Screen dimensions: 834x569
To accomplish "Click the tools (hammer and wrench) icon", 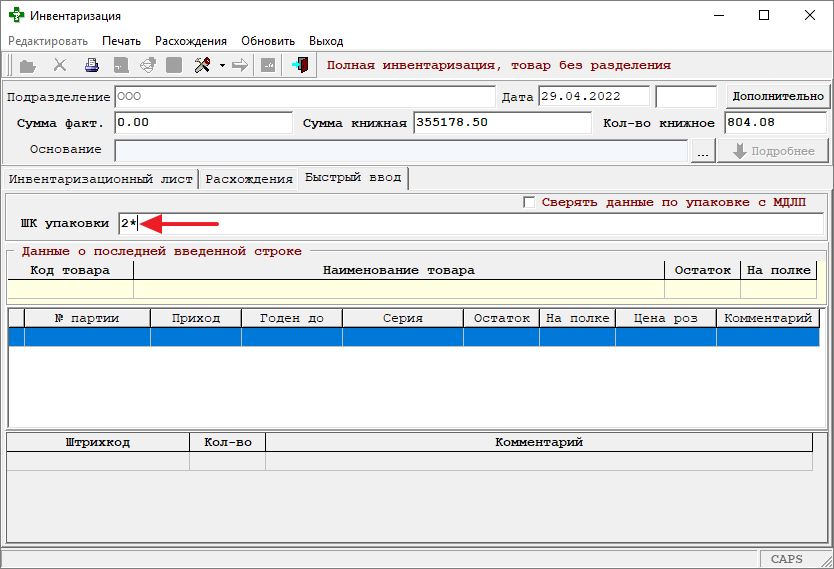I will pyautogui.click(x=201, y=66).
